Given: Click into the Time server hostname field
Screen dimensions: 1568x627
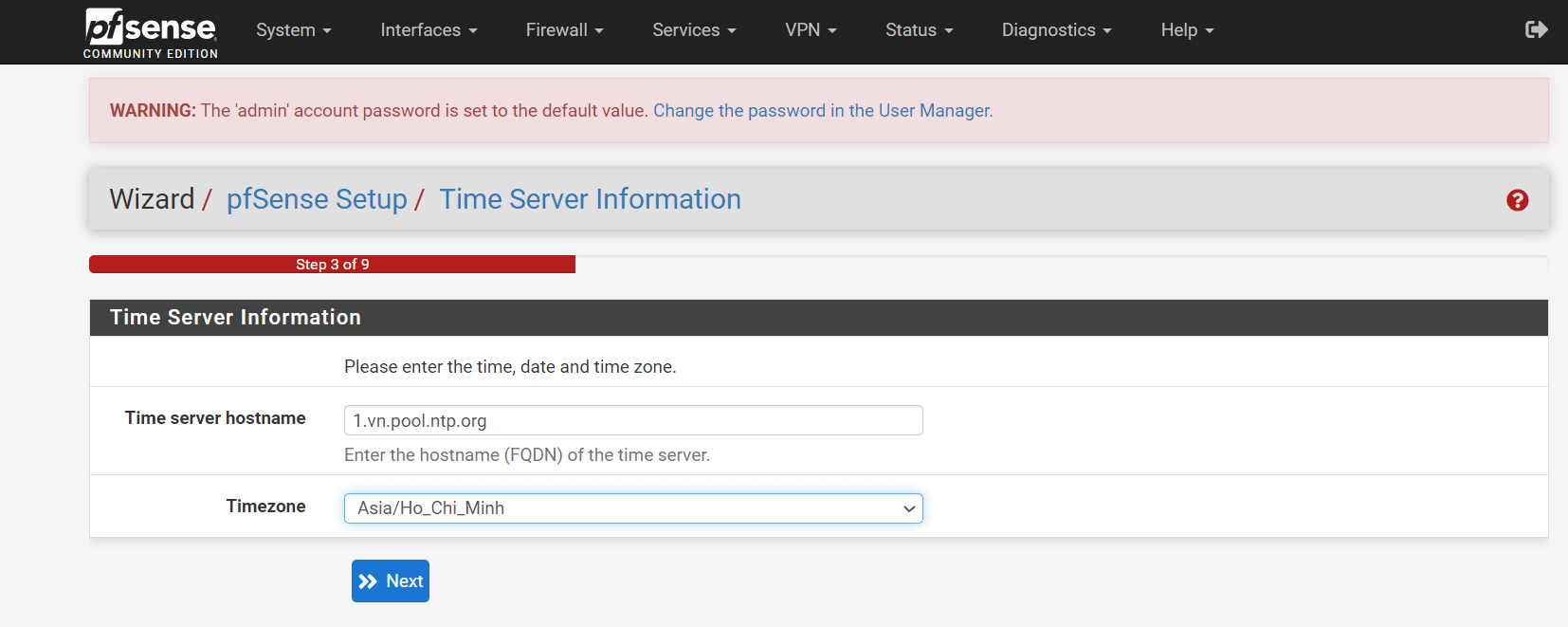Looking at the screenshot, I should pos(633,420).
